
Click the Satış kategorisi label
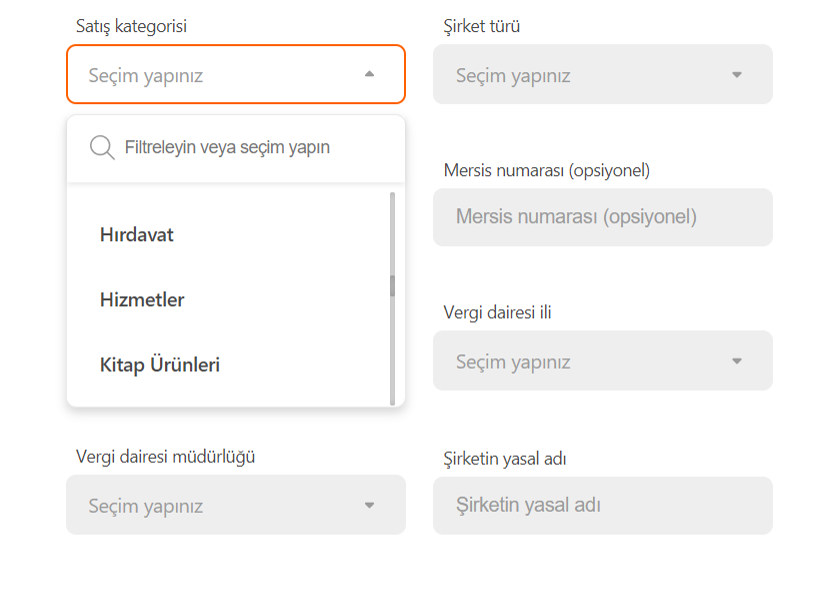click(x=131, y=26)
